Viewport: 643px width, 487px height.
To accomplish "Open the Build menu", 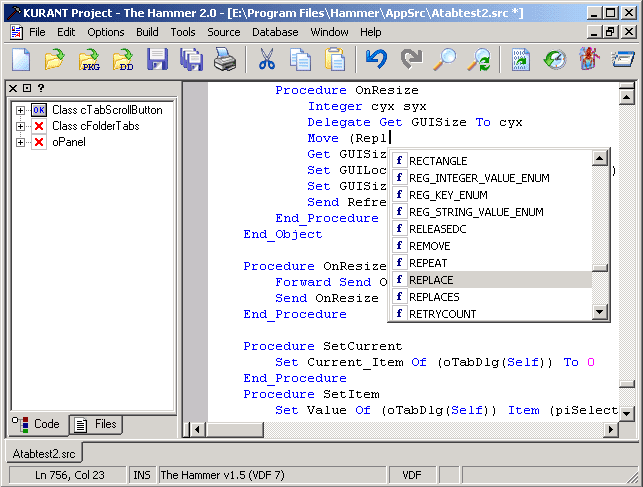I will (147, 32).
